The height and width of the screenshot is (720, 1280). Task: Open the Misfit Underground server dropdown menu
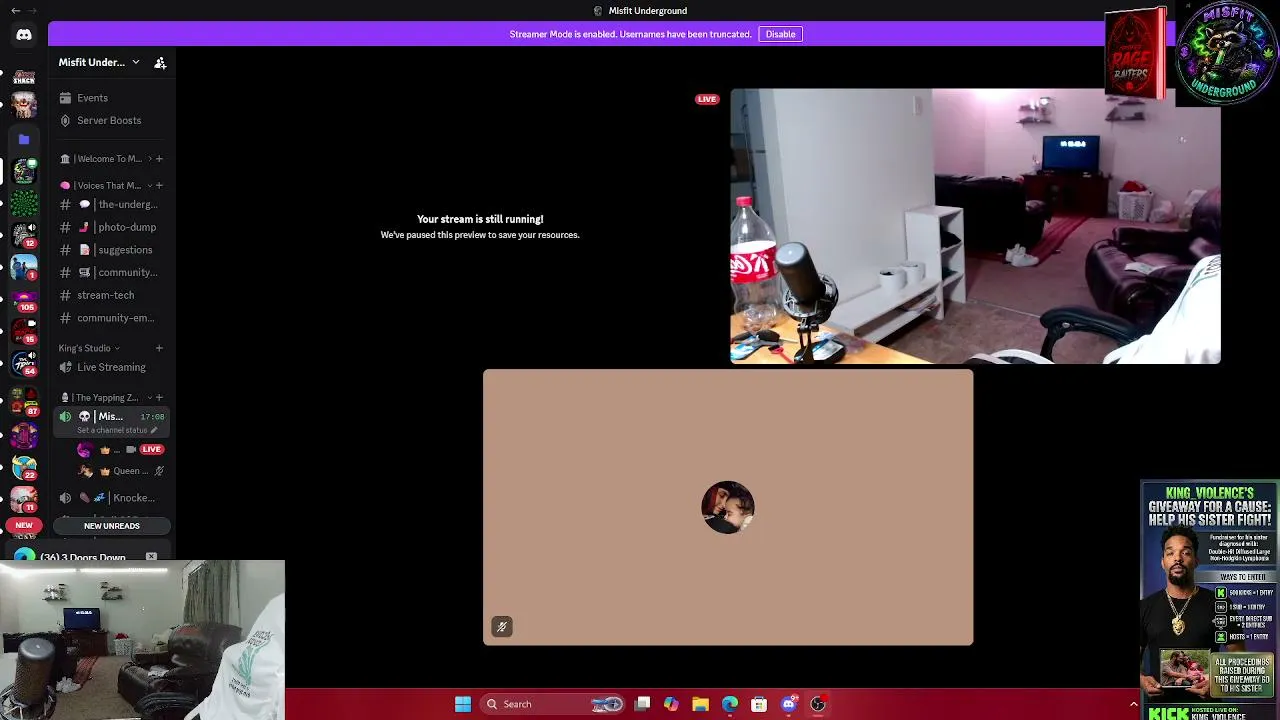pos(99,62)
